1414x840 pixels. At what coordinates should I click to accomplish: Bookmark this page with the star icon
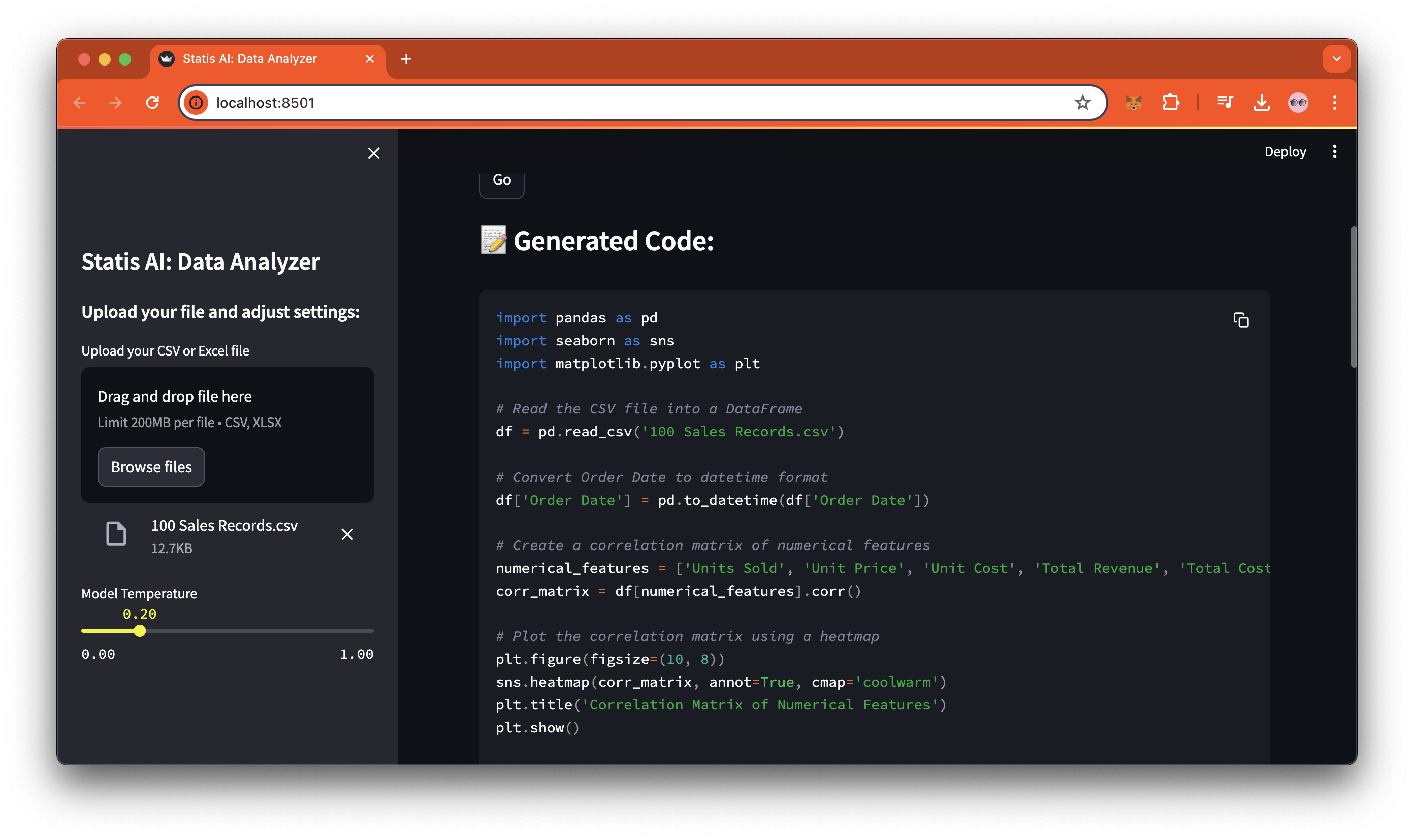[1082, 103]
